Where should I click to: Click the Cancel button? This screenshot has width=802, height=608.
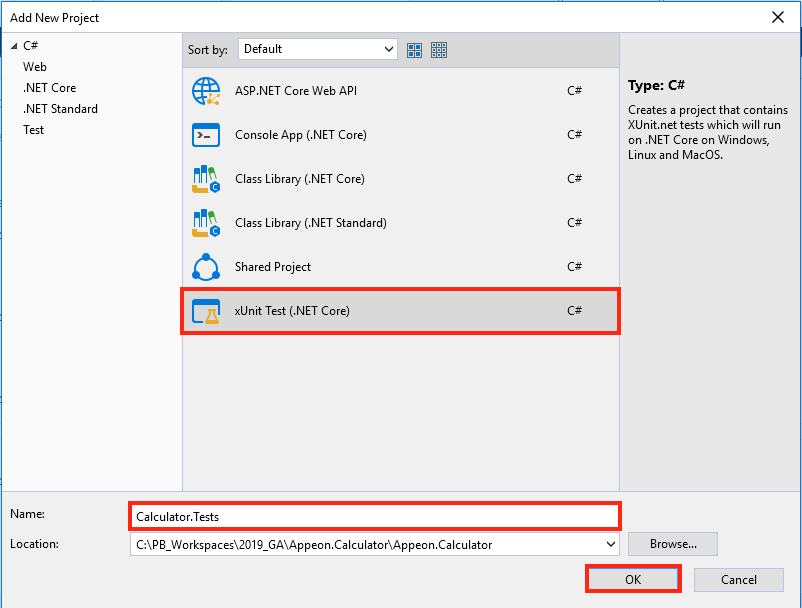pyautogui.click(x=739, y=579)
